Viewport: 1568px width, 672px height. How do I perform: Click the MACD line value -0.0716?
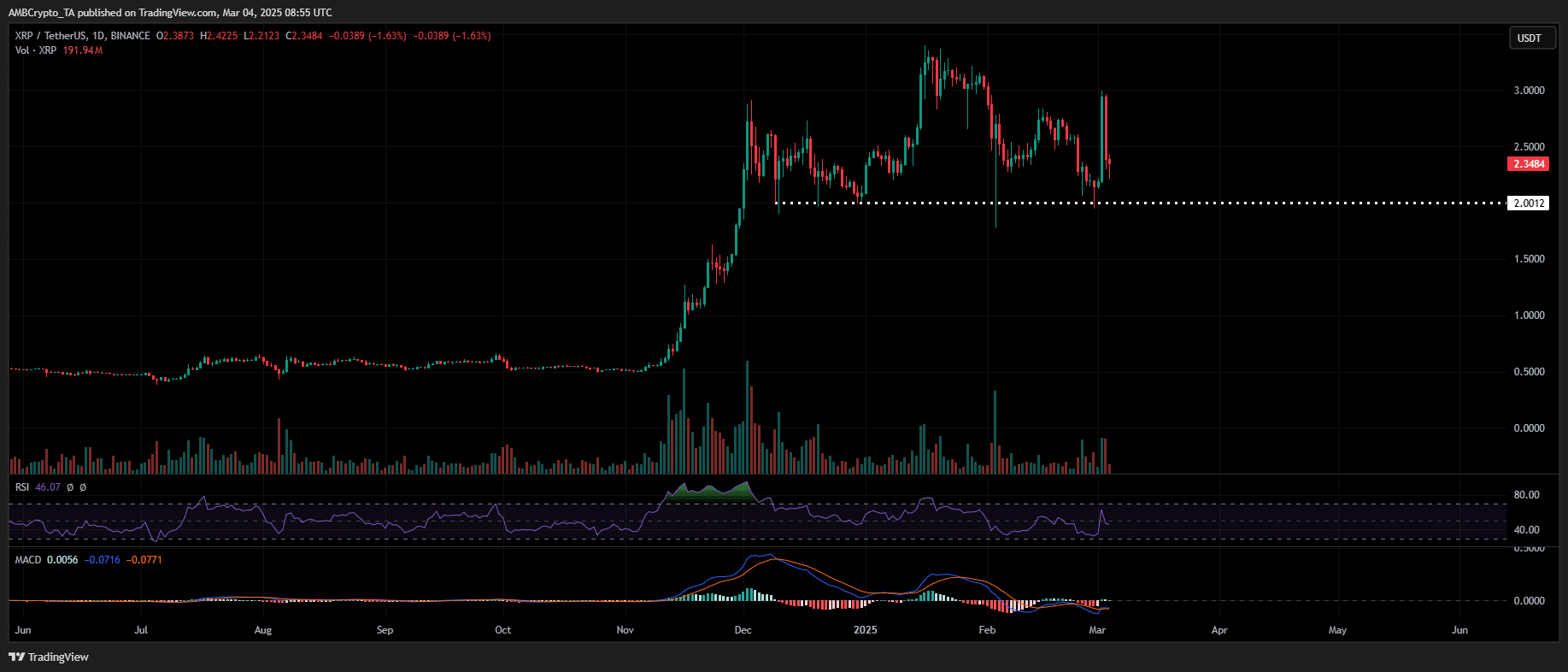[x=103, y=560]
